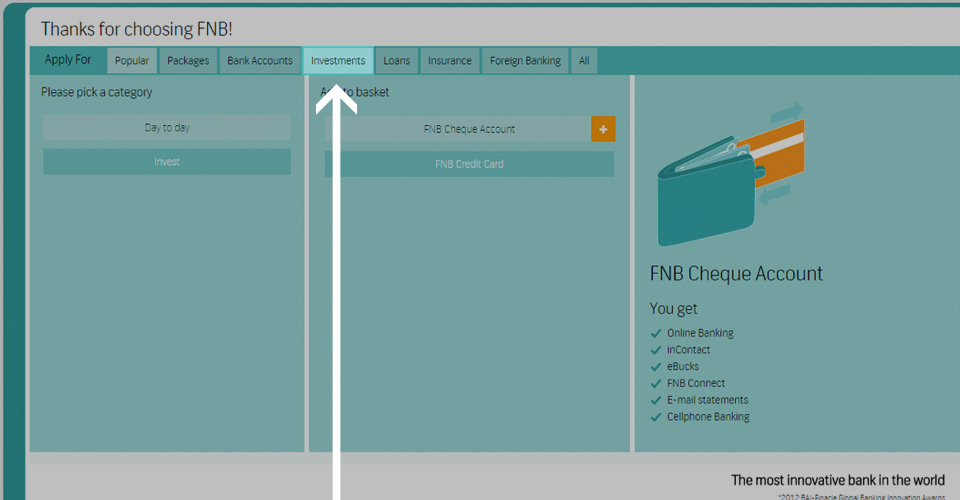The height and width of the screenshot is (500, 960).
Task: Choose the Invest category
Action: pyautogui.click(x=167, y=162)
